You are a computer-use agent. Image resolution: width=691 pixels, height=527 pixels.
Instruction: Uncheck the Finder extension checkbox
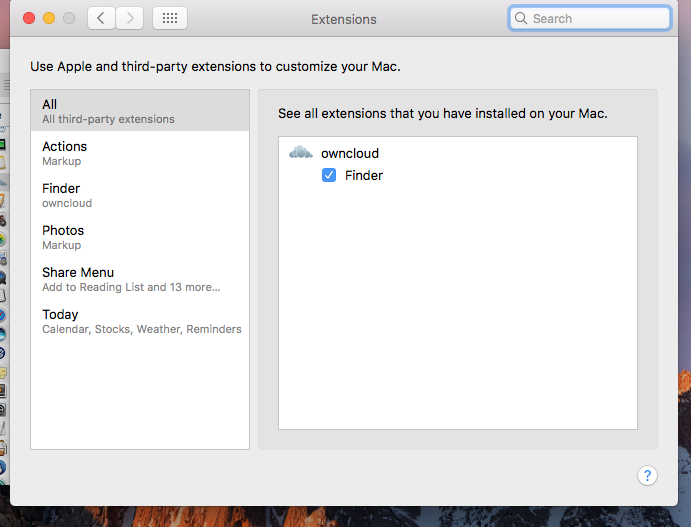pos(329,175)
